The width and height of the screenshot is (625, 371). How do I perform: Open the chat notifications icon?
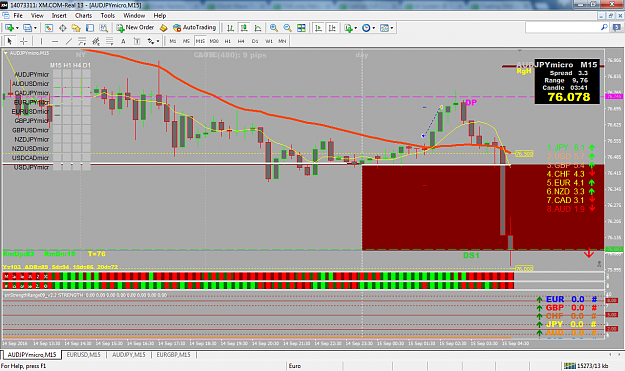(617, 27)
